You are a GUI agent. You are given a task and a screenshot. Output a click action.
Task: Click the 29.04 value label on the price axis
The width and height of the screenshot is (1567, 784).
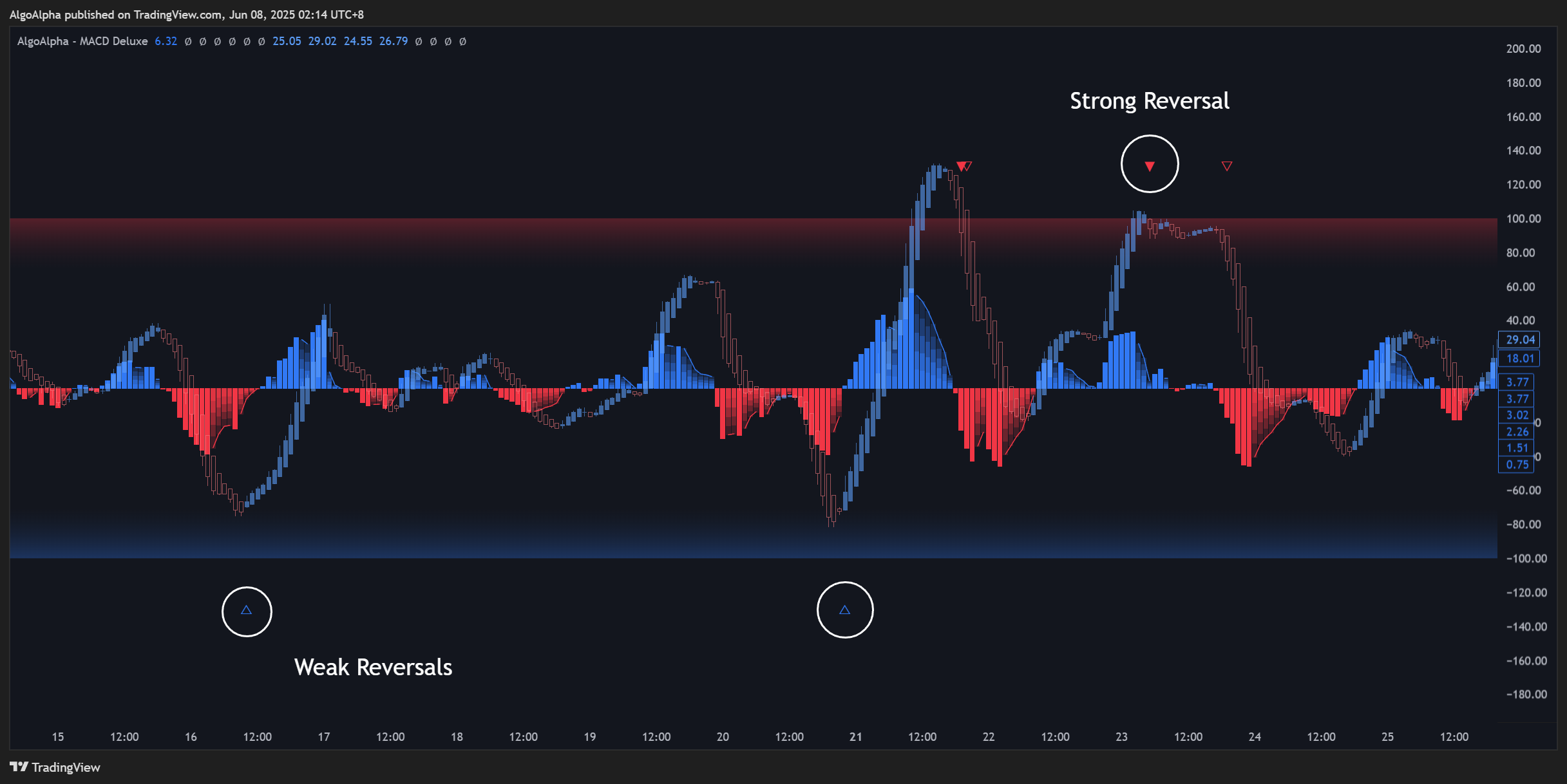pos(1520,339)
